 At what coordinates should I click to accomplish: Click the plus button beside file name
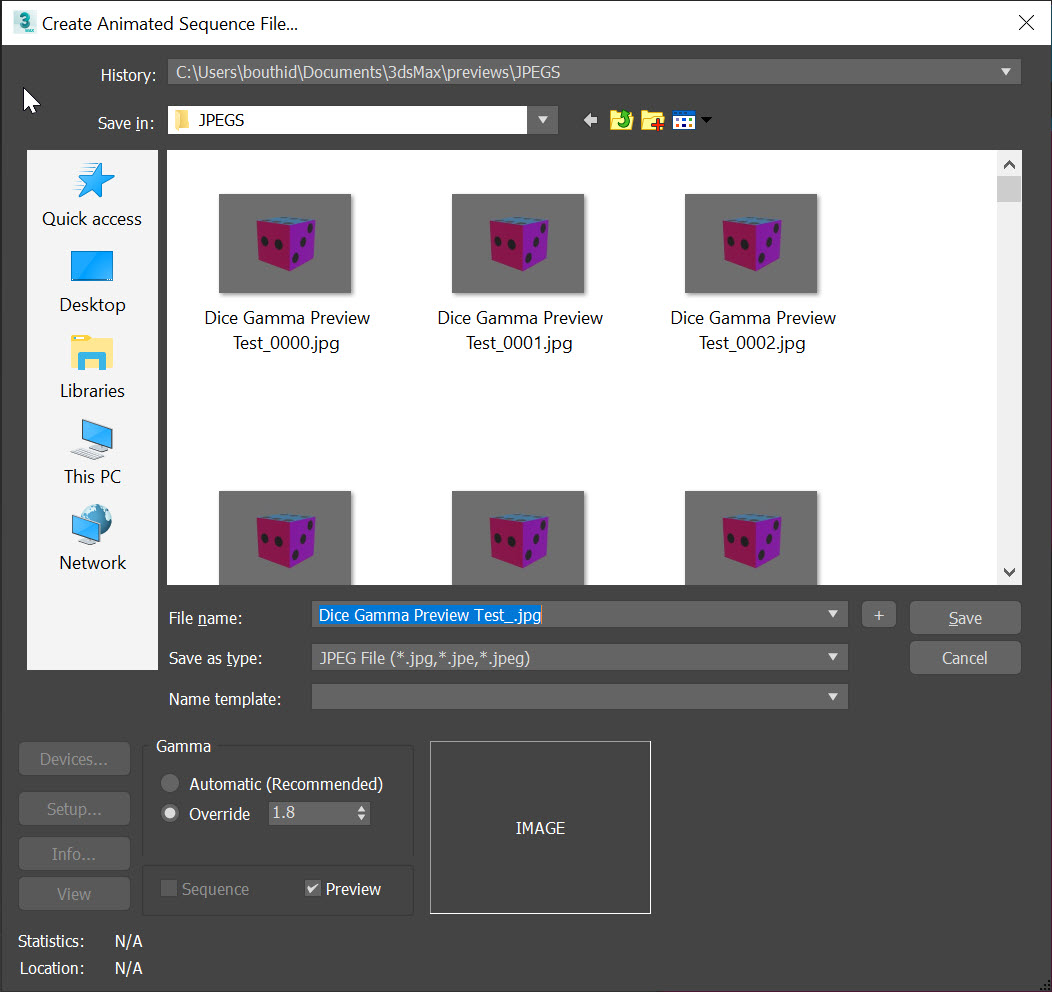click(878, 614)
